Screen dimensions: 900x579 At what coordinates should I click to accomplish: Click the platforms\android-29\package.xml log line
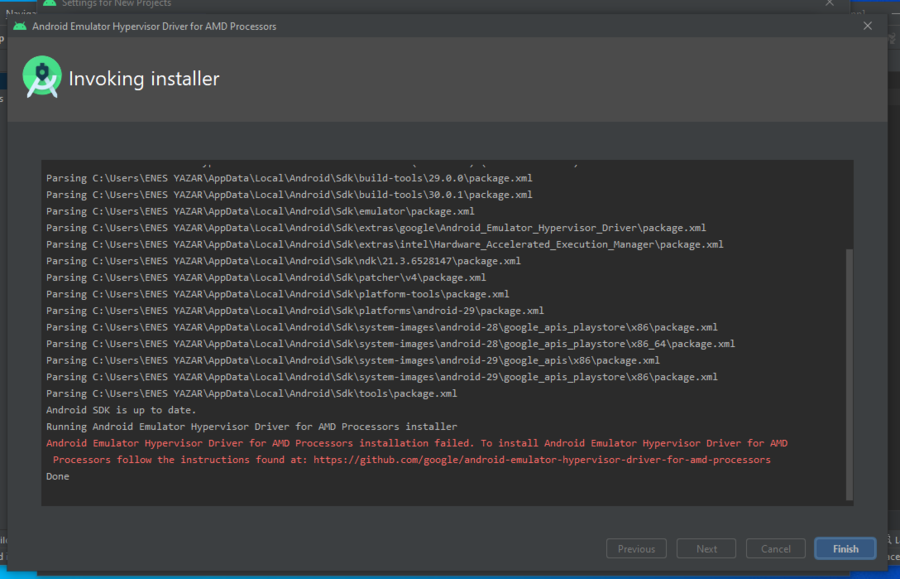tap(295, 310)
